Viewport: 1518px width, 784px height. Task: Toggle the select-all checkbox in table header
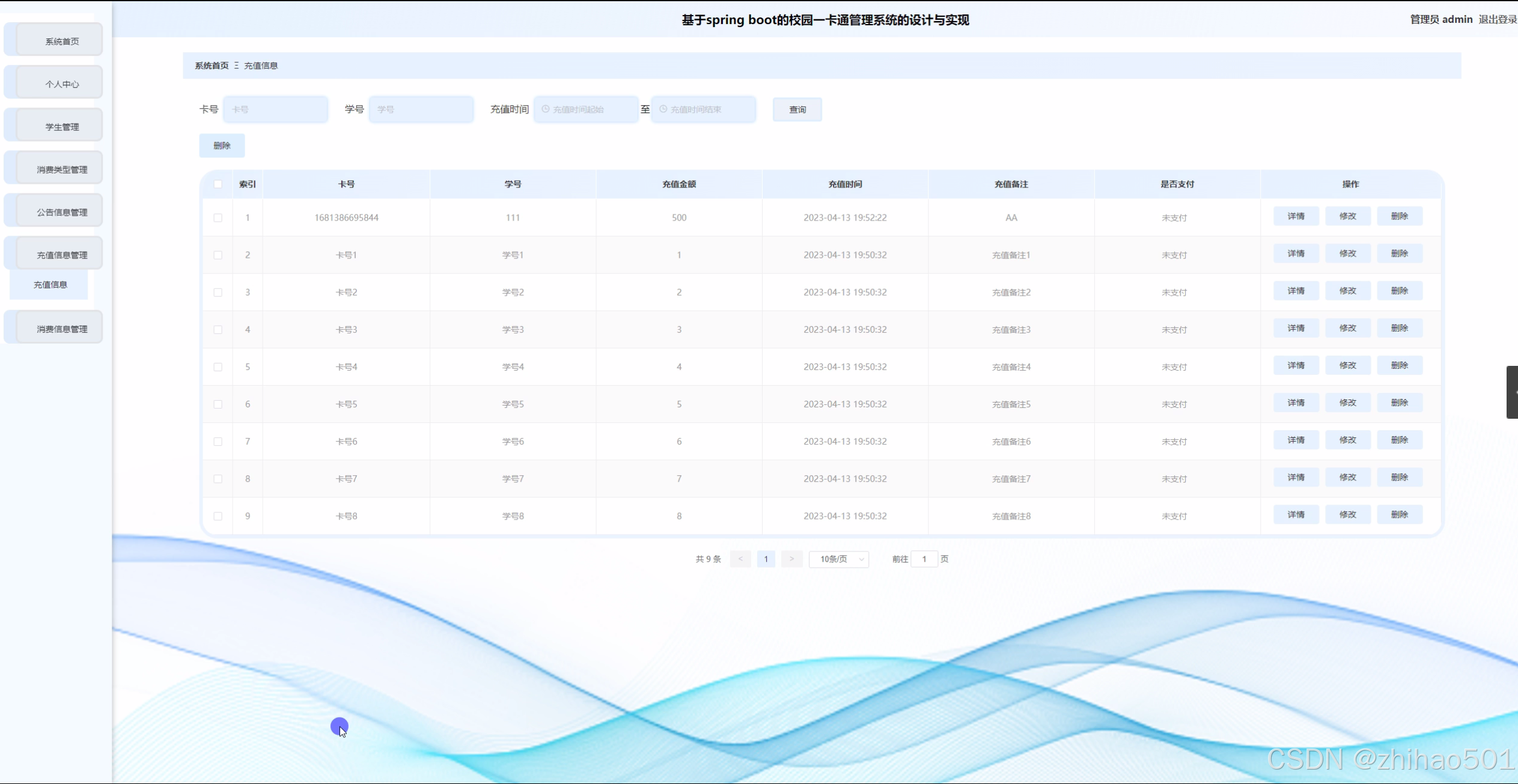[x=218, y=184]
